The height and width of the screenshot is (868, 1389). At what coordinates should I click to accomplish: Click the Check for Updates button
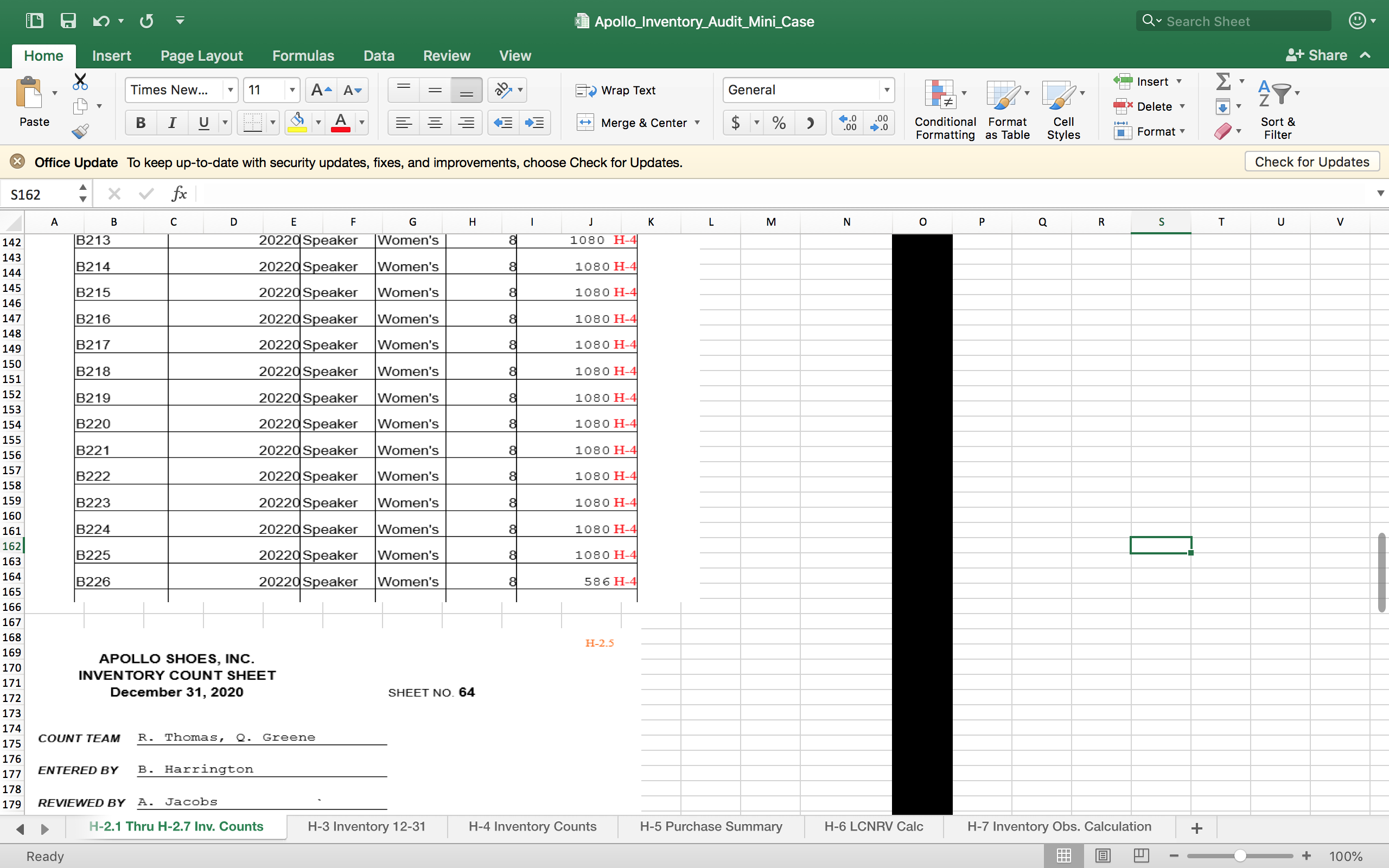1311,162
